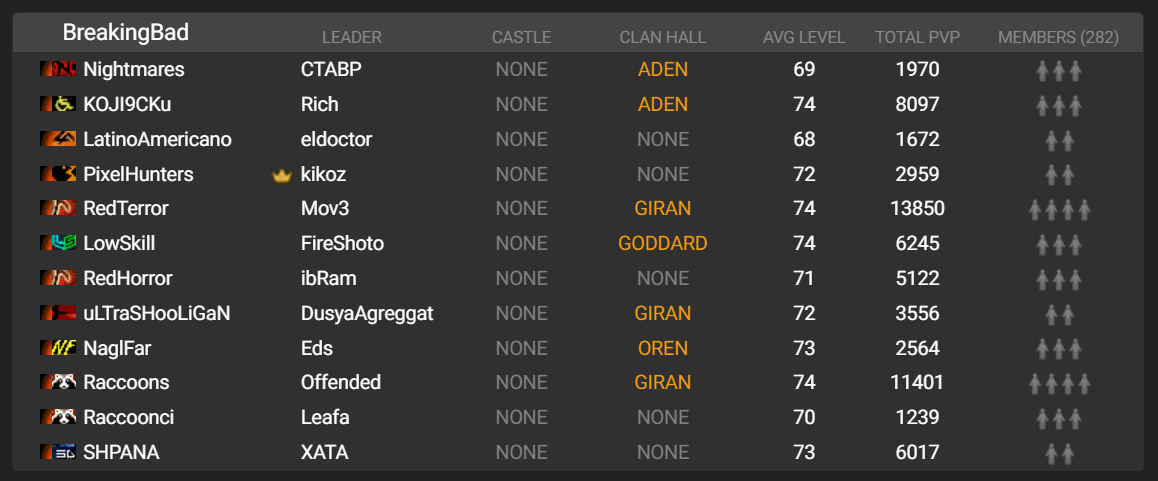Screen dimensions: 1158x481
Task: Click the LatinoAmericano clan crest icon
Action: pyautogui.click(x=58, y=139)
